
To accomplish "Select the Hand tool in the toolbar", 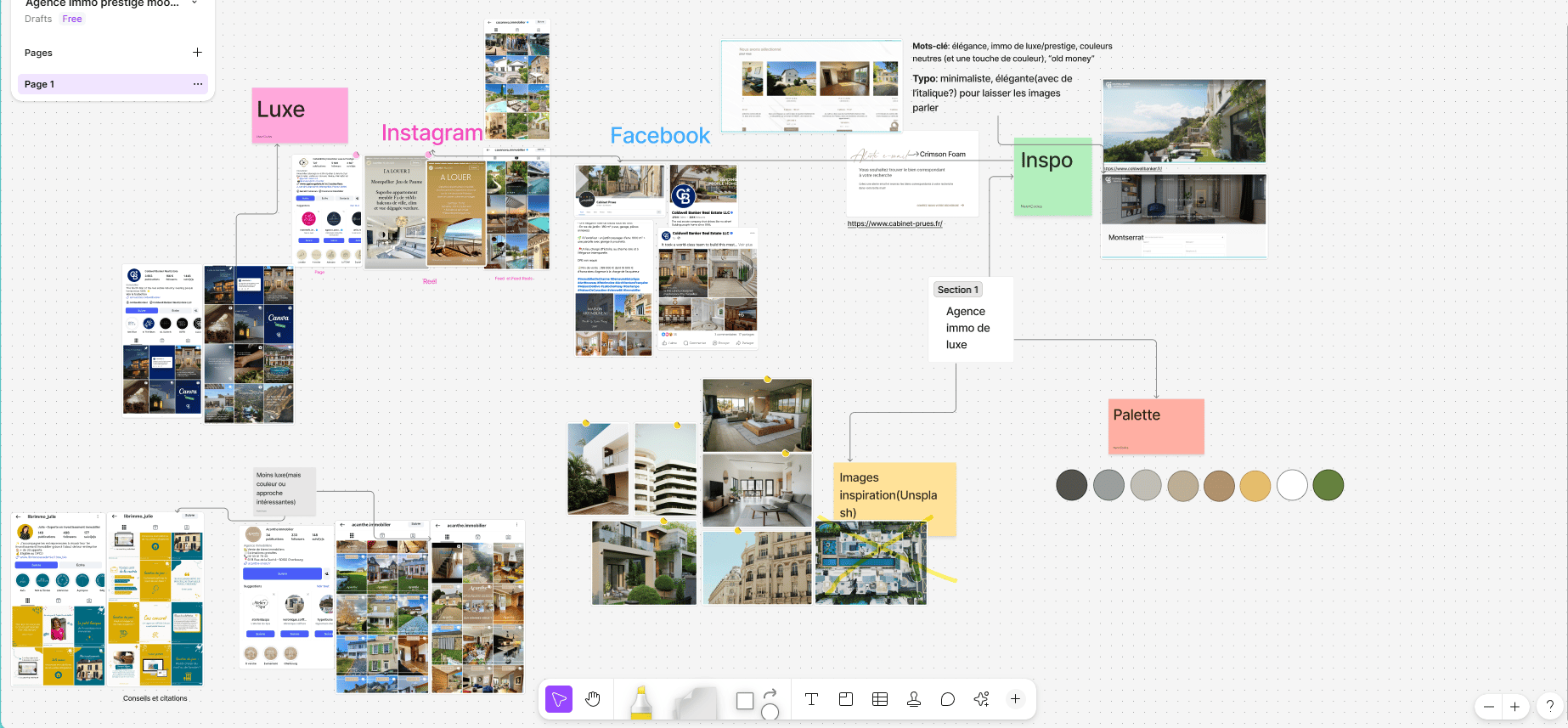I will [x=593, y=699].
